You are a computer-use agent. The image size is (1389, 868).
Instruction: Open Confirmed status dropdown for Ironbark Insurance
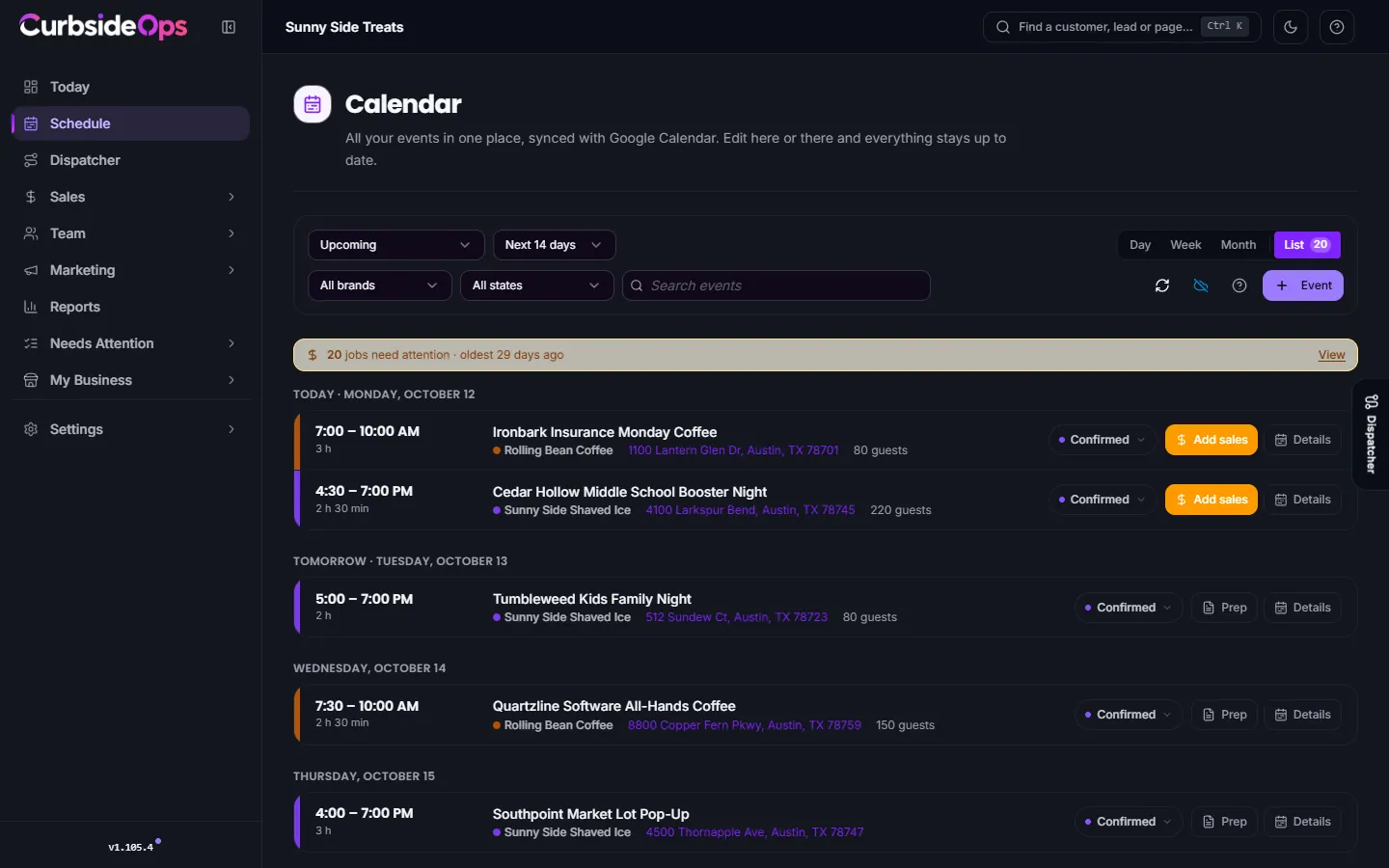point(1102,440)
